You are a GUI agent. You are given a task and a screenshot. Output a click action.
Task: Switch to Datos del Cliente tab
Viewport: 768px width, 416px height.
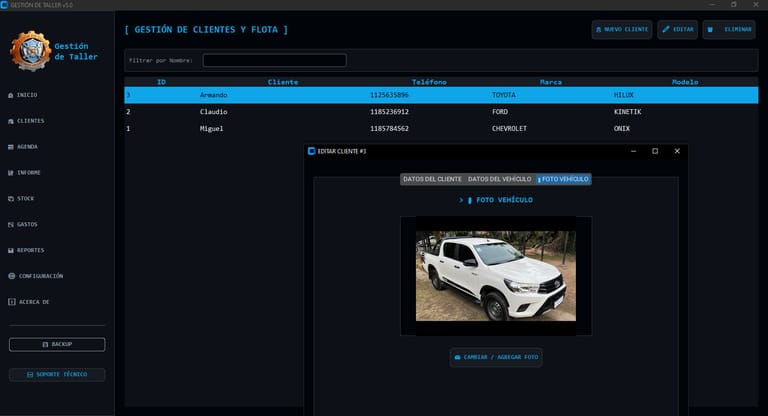point(432,179)
